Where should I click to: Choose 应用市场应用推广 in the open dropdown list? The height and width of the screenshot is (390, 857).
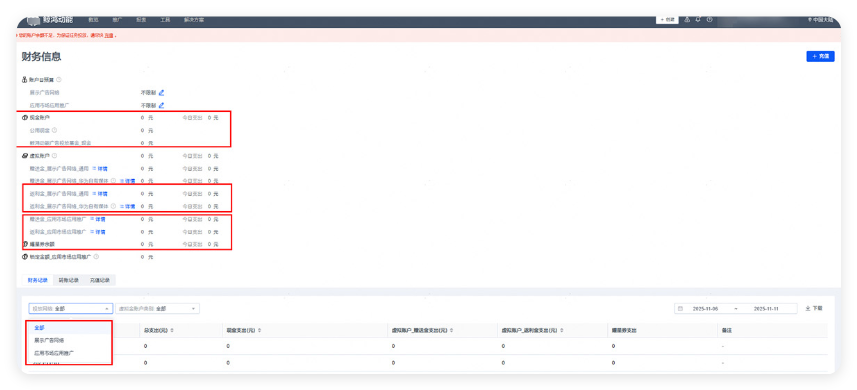coord(69,353)
